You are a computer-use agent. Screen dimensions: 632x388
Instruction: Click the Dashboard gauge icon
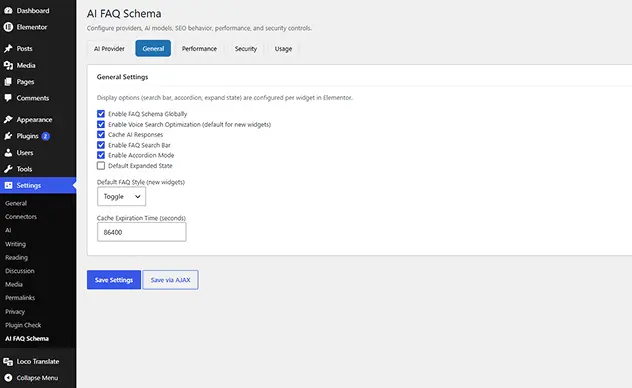8,10
